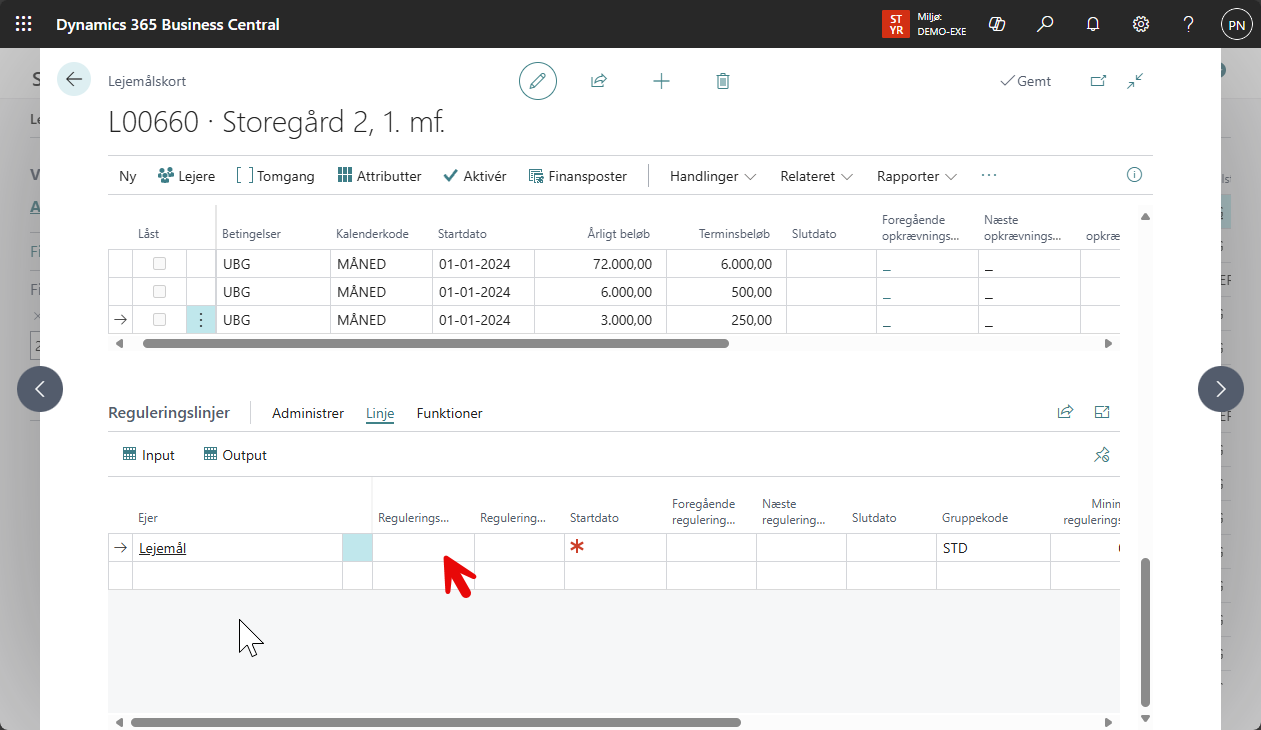Click the trash delete icon
This screenshot has height=730, width=1261.
pos(723,81)
